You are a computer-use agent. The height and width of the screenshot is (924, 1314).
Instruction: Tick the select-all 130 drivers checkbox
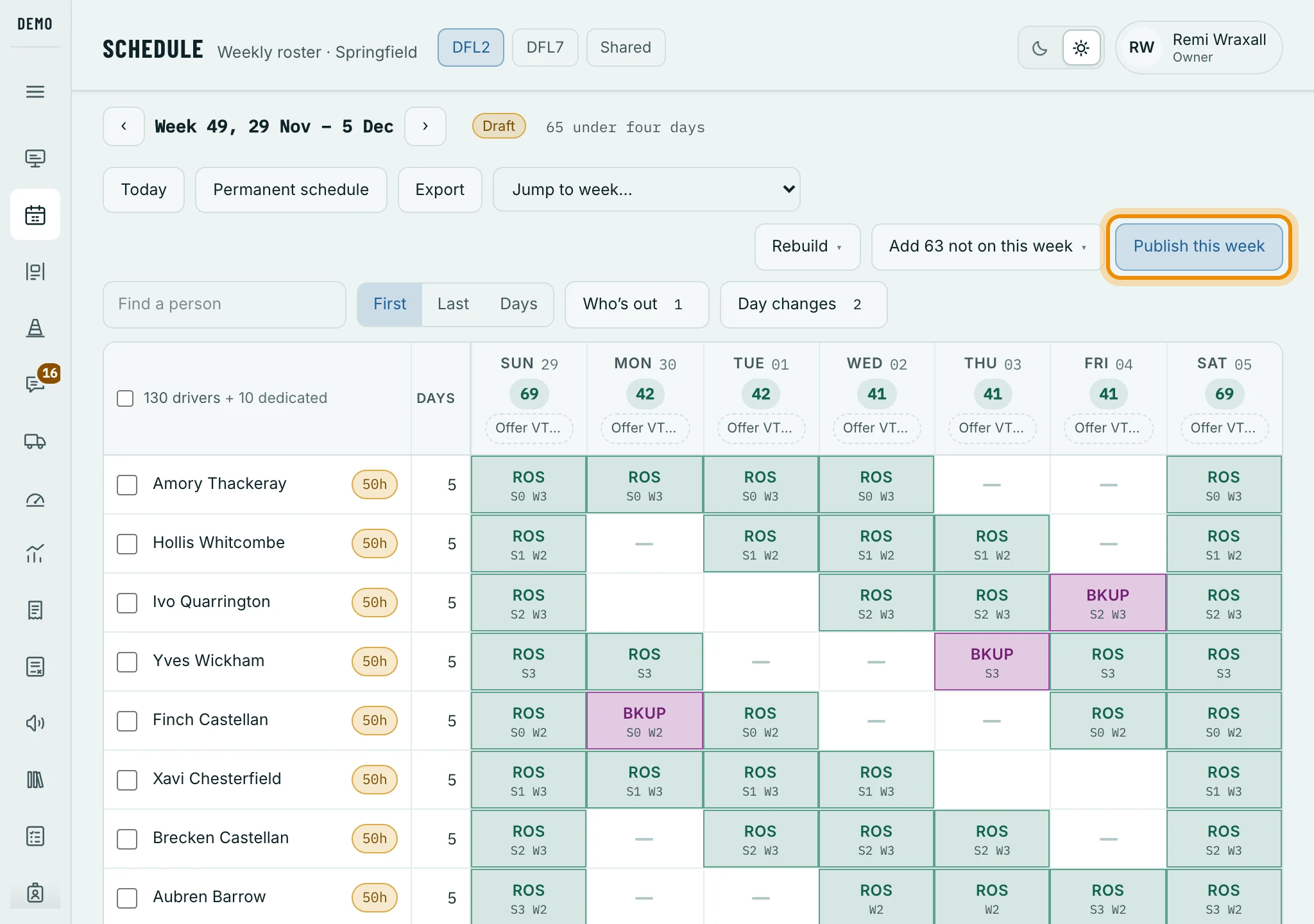coord(125,398)
